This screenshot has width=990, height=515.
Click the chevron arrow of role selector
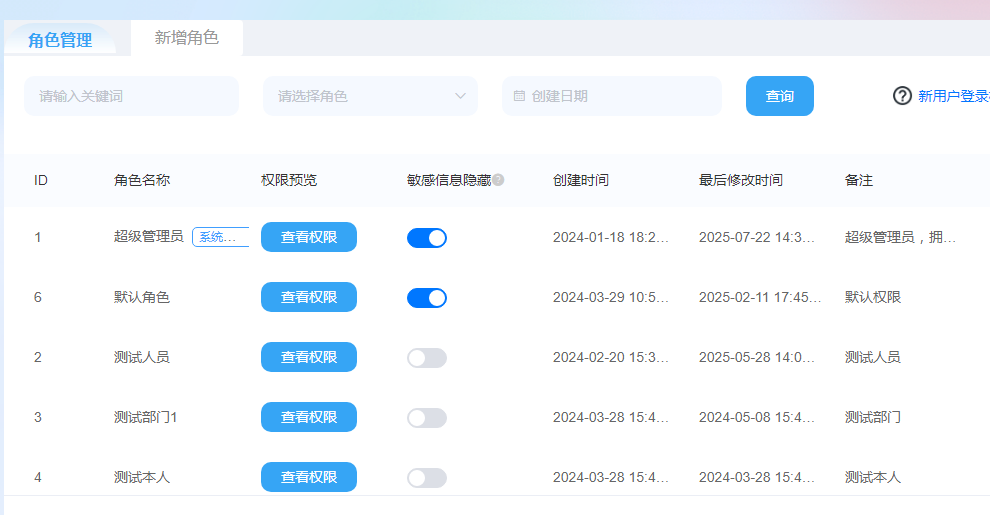(x=460, y=96)
